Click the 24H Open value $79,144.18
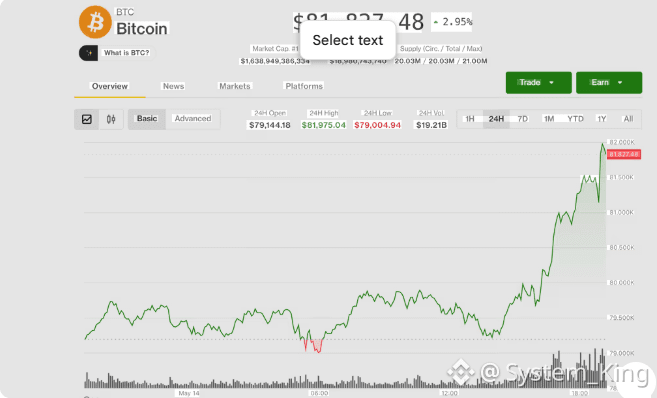Screen dimensions: 657x398 pos(269,125)
